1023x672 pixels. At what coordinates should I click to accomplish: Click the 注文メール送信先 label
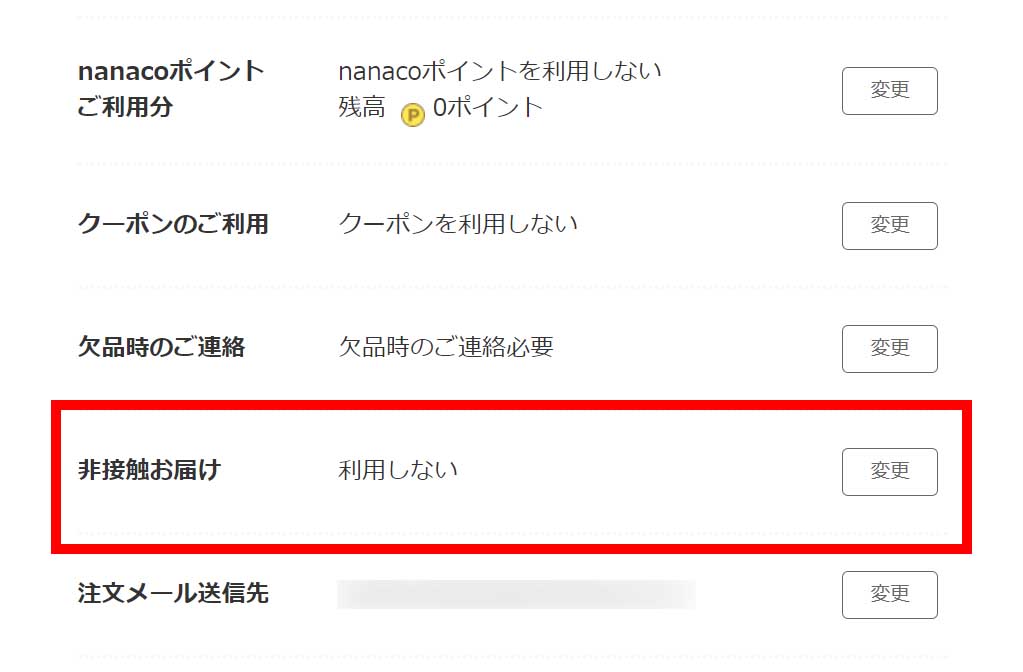173,594
